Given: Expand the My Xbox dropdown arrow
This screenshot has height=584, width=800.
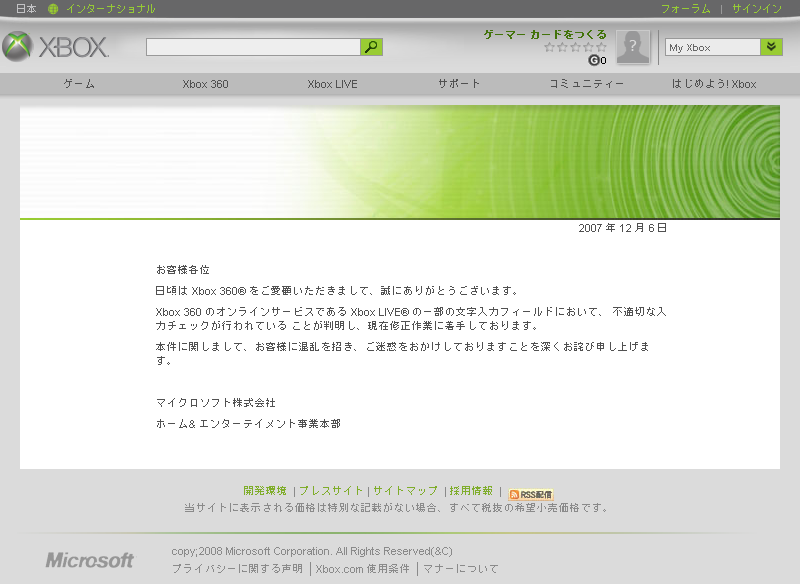Looking at the screenshot, I should 771,47.
